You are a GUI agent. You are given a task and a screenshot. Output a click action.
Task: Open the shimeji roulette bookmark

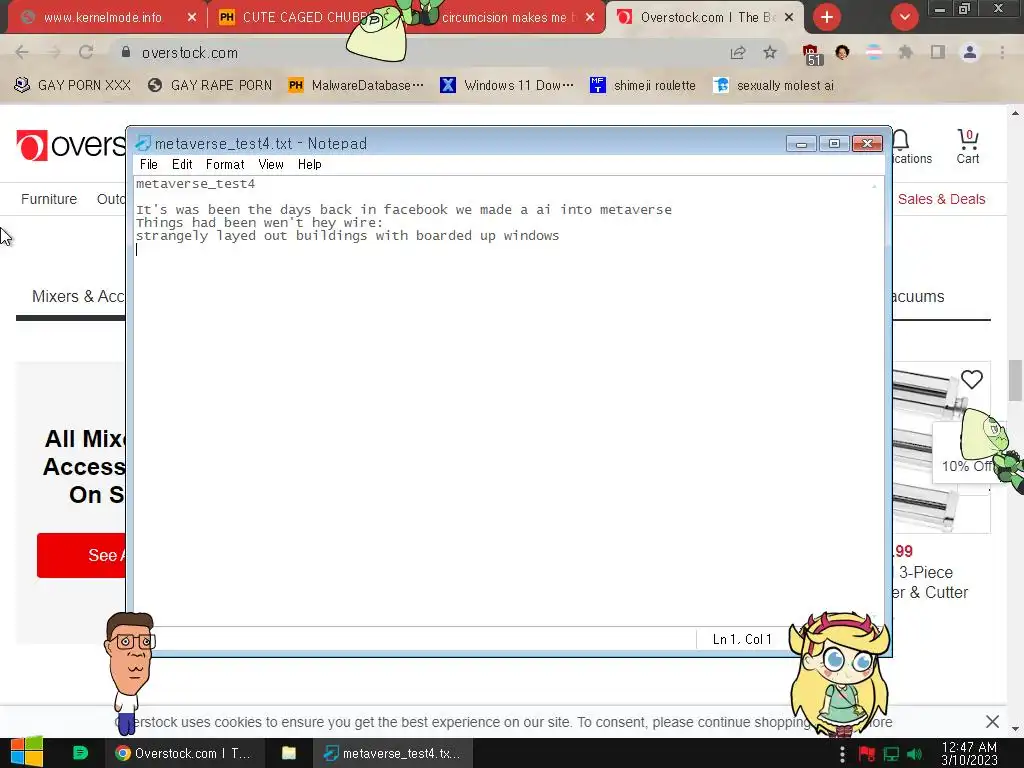point(643,86)
